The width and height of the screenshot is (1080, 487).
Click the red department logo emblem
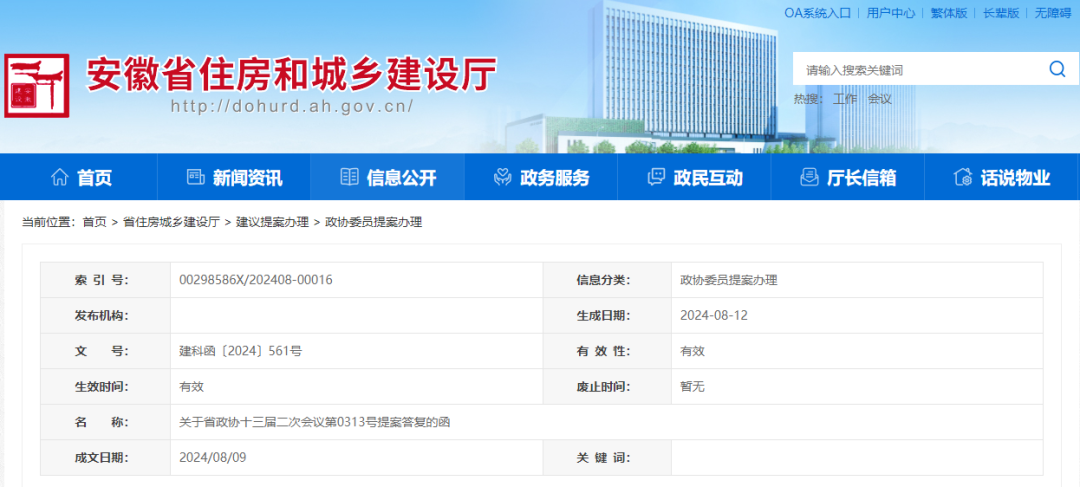point(37,86)
